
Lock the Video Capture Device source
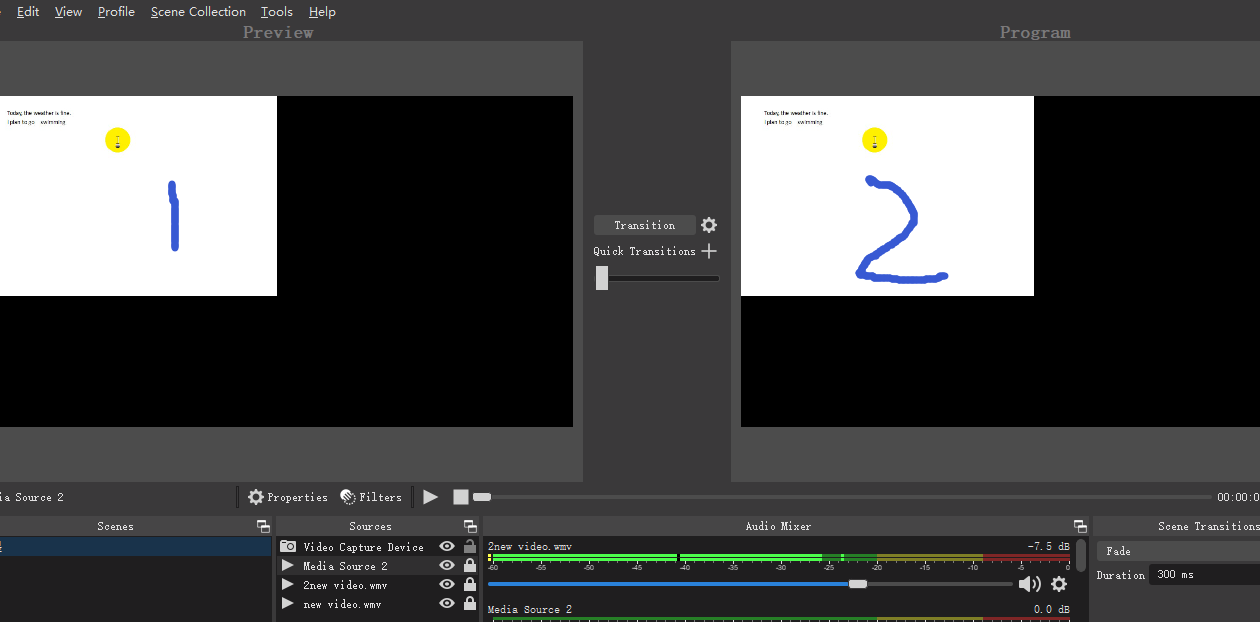[469, 546]
